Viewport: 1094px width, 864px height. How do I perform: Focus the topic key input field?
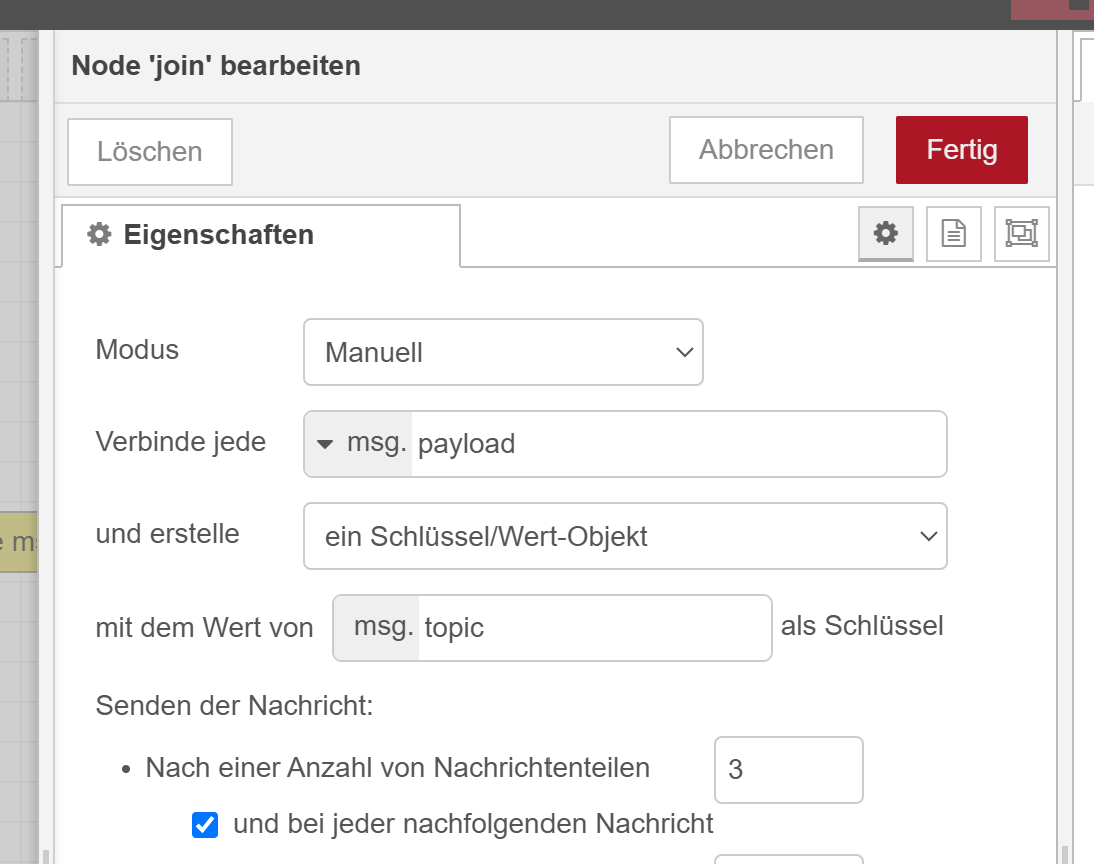[x=594, y=628]
